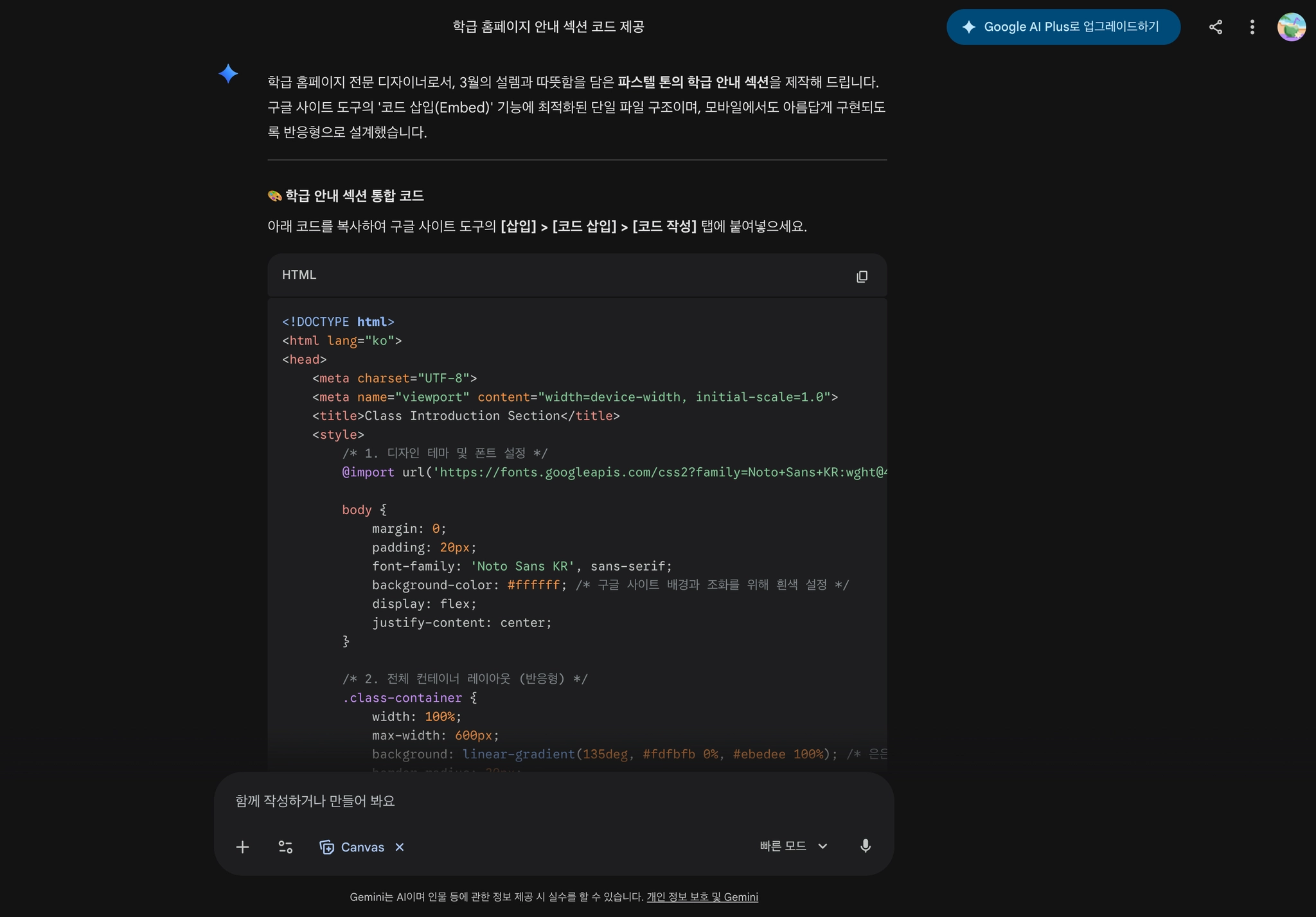Open the 개인 정보 보호 및 Gemini link
The width and height of the screenshot is (1316, 917).
click(702, 897)
